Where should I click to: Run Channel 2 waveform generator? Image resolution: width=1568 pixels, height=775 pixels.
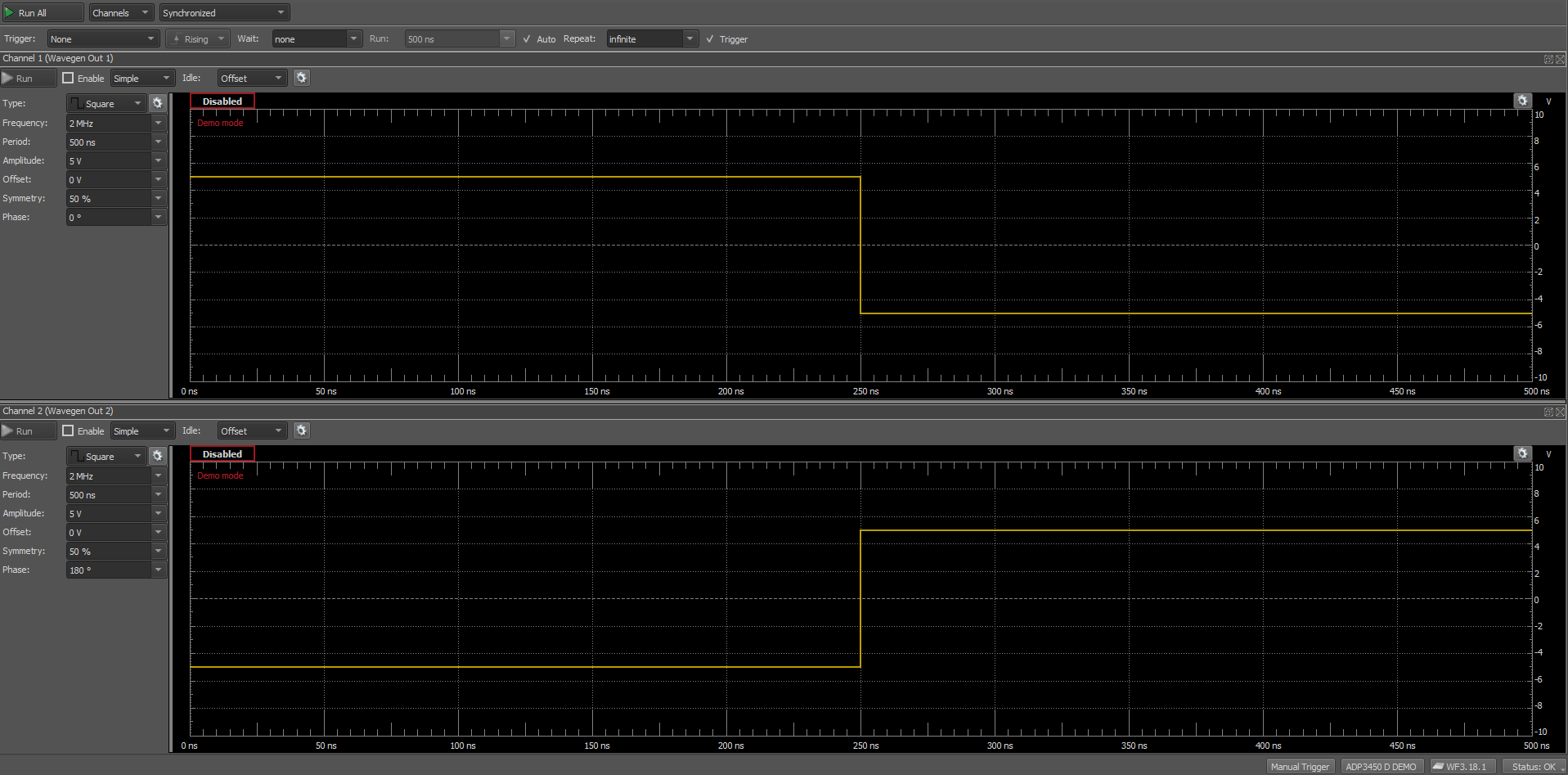[x=29, y=430]
